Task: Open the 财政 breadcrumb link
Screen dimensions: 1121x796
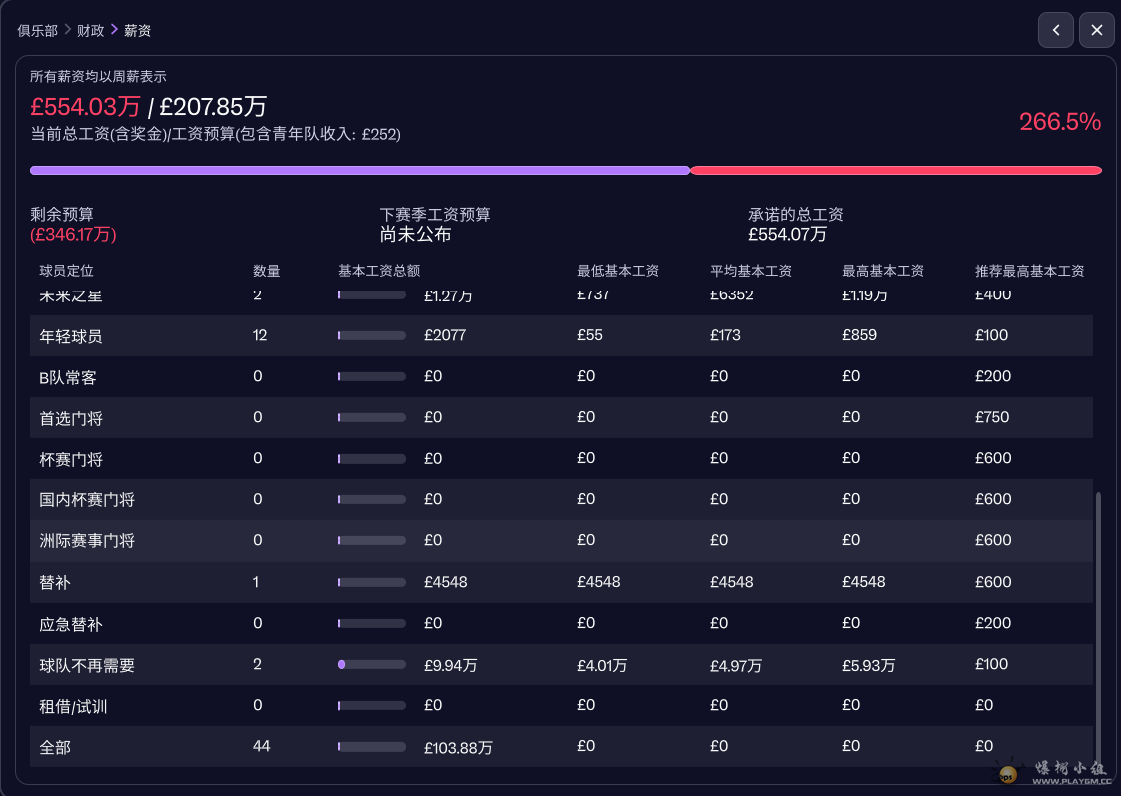Action: (x=90, y=30)
